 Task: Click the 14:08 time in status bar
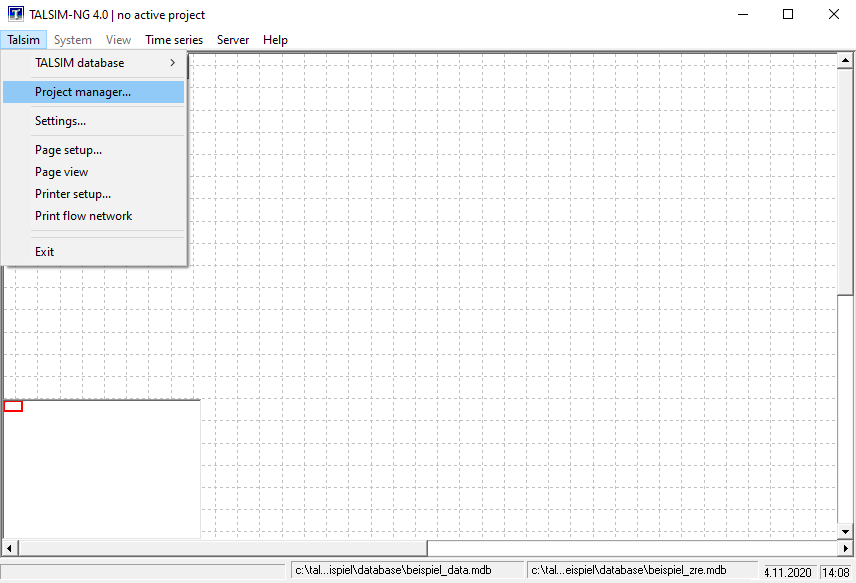tap(836, 572)
